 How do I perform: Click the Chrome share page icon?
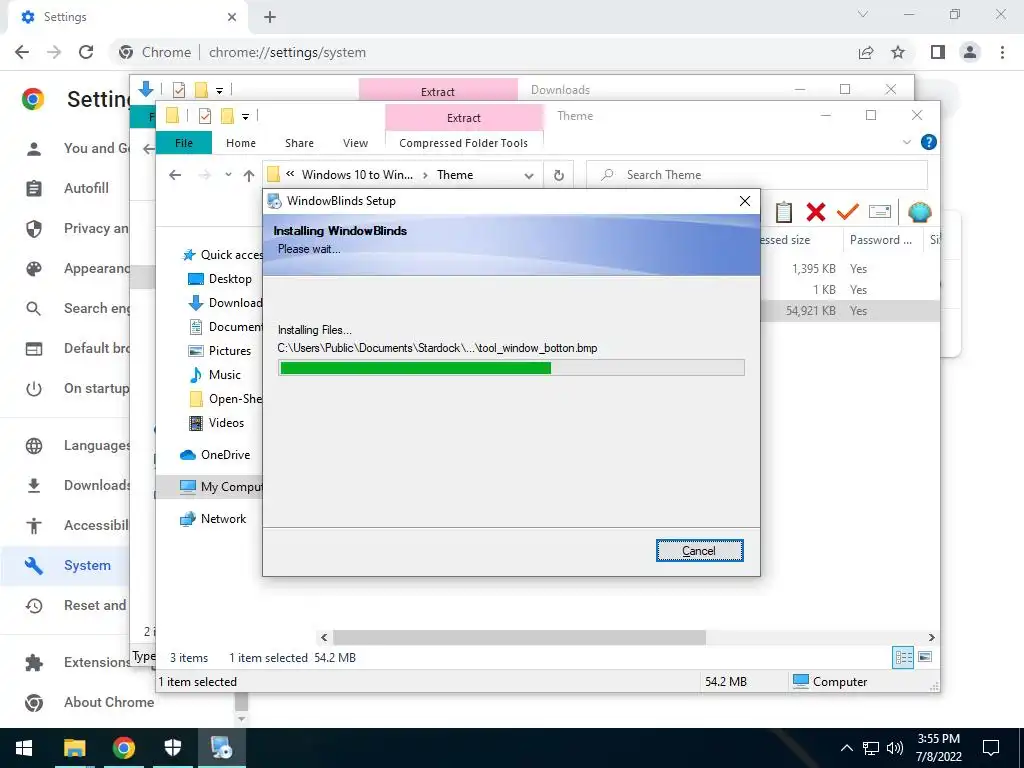tap(866, 52)
